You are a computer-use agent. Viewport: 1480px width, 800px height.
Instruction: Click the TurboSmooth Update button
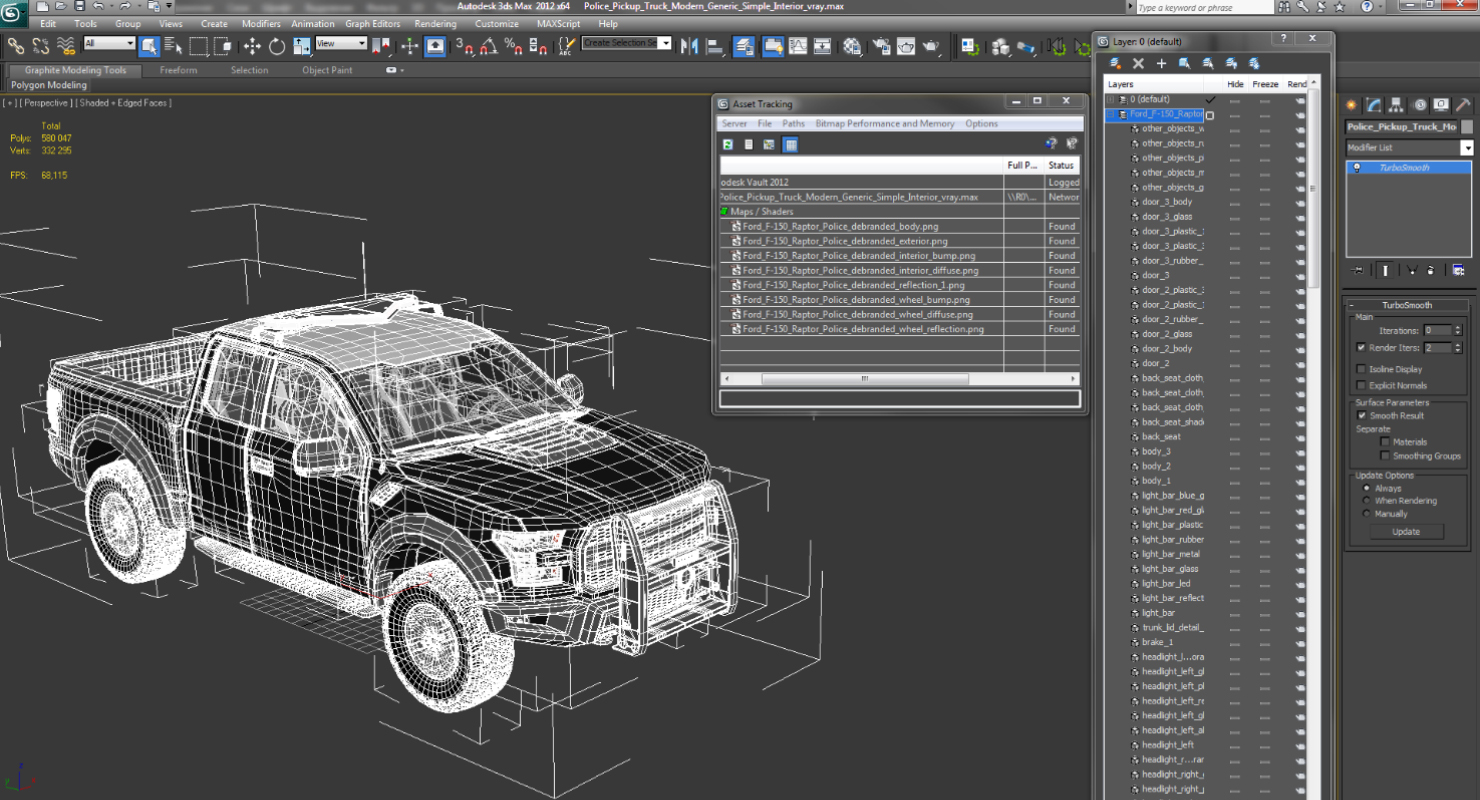coord(1406,532)
